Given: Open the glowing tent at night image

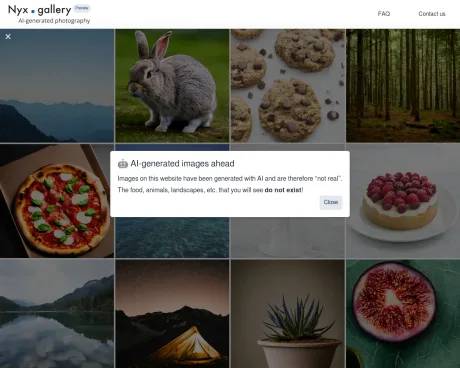Looking at the screenshot, I should point(172,314).
